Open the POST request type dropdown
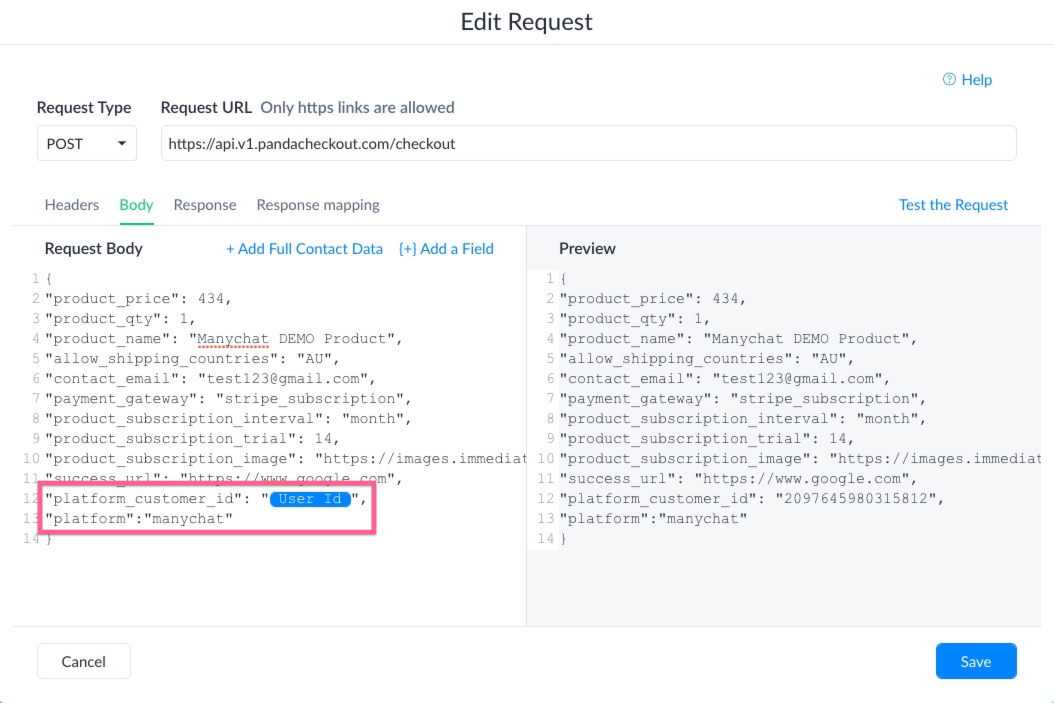 coord(87,143)
